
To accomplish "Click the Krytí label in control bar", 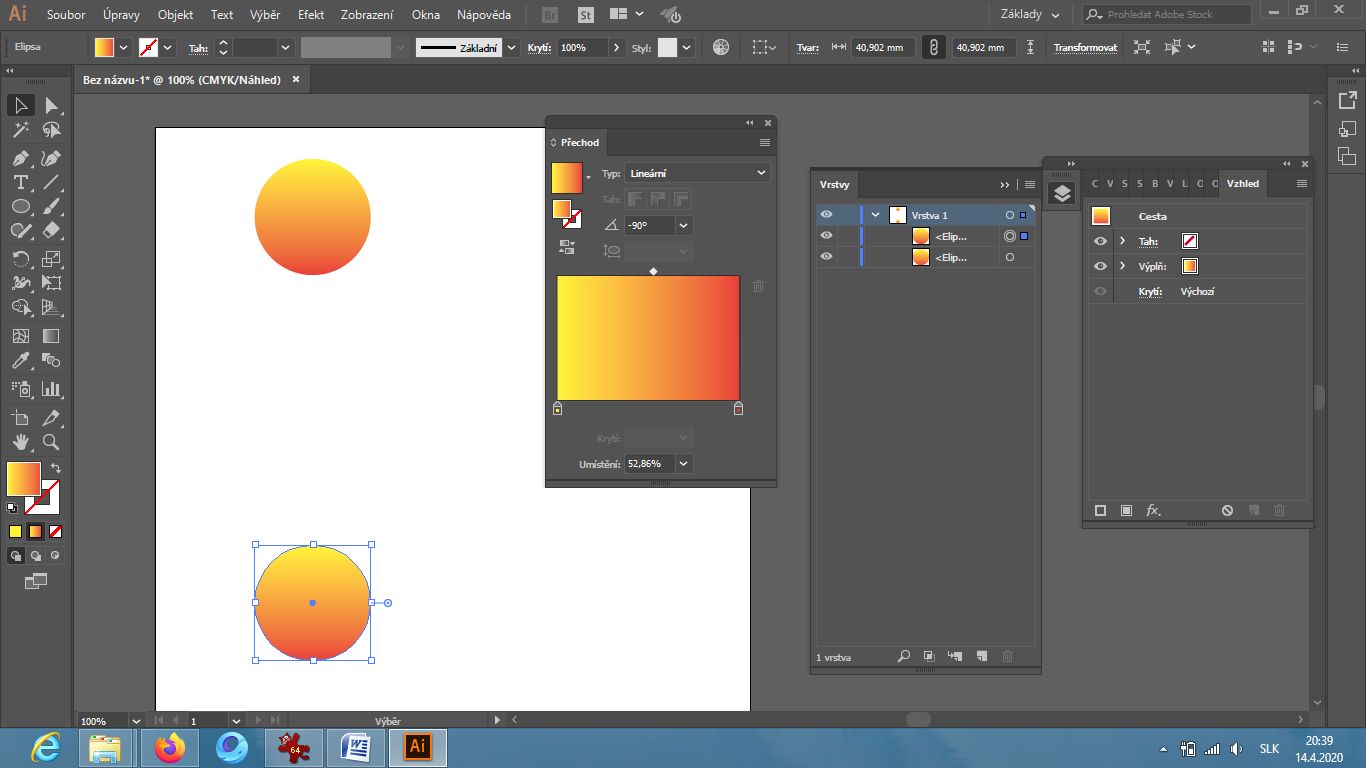I will click(539, 48).
